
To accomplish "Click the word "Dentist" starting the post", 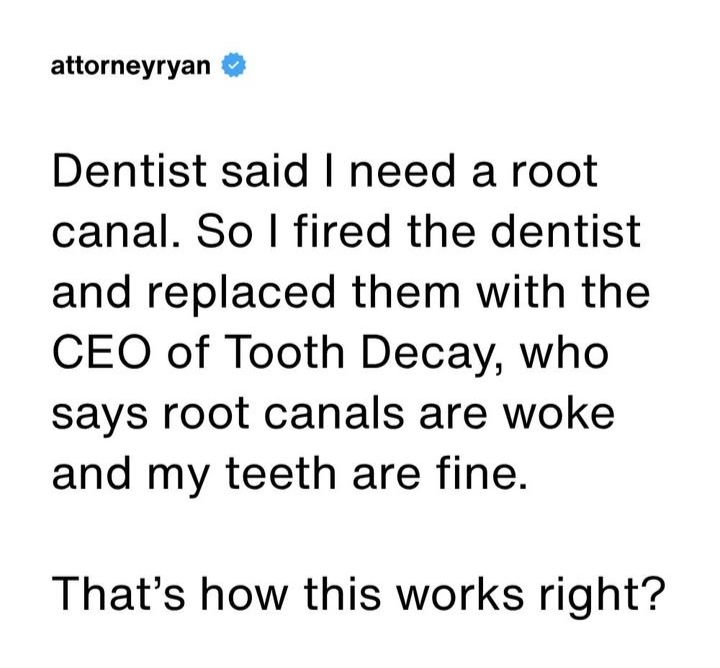I will pos(129,171).
